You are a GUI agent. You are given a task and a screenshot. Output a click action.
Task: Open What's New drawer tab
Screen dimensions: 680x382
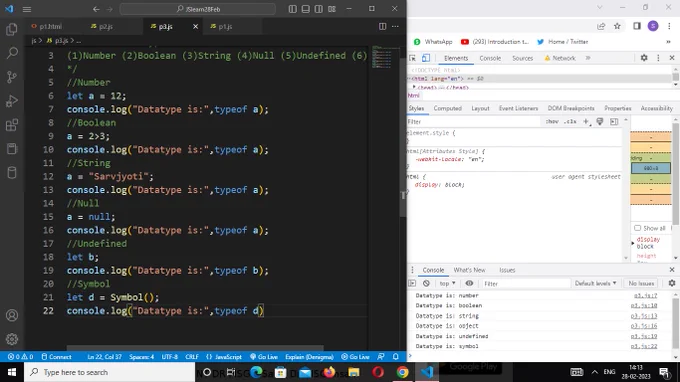tap(469, 270)
